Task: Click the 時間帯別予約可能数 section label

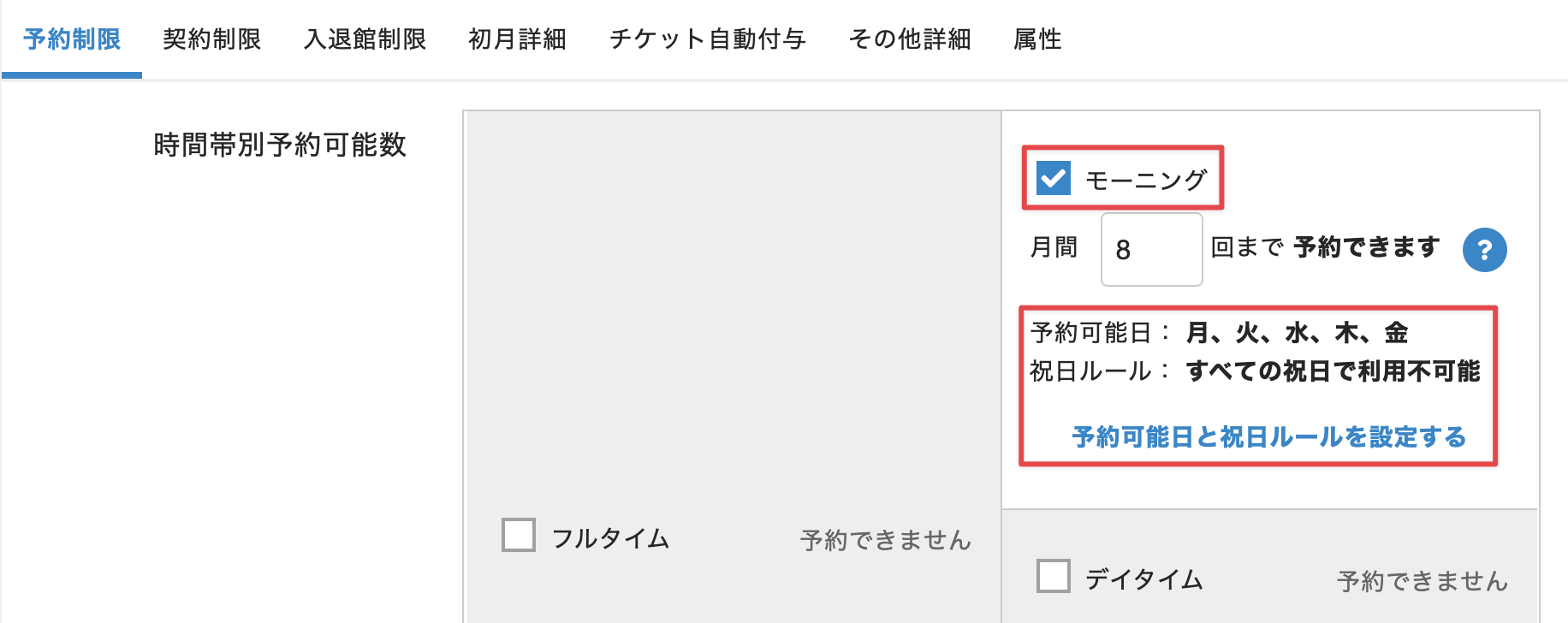Action: point(280,145)
